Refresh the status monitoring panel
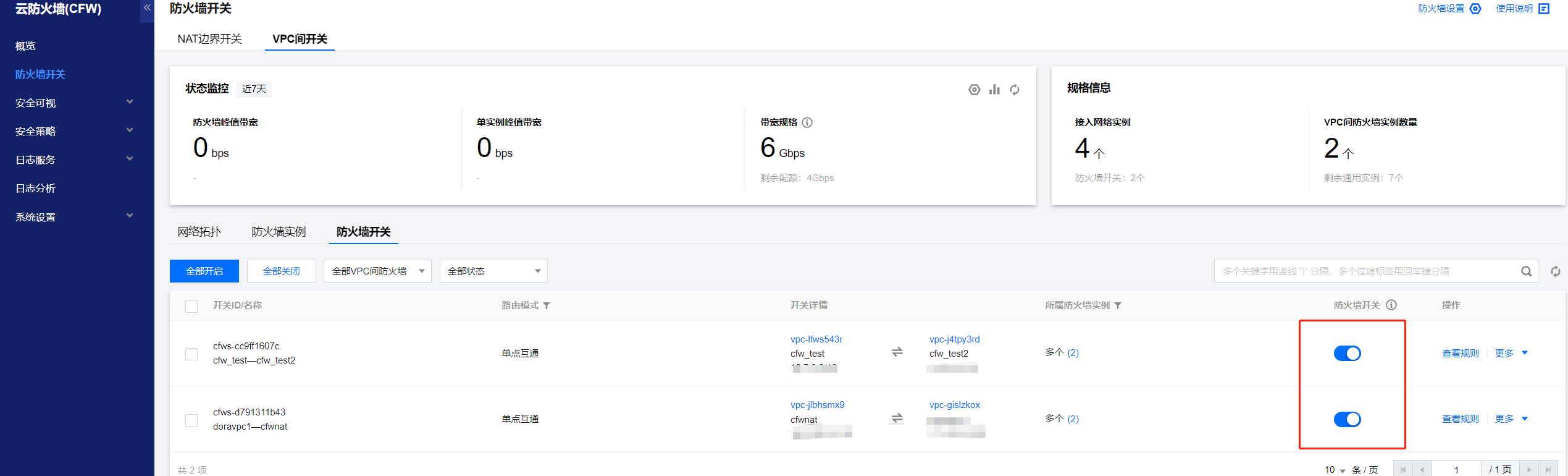The width and height of the screenshot is (1568, 476). coord(1015,90)
